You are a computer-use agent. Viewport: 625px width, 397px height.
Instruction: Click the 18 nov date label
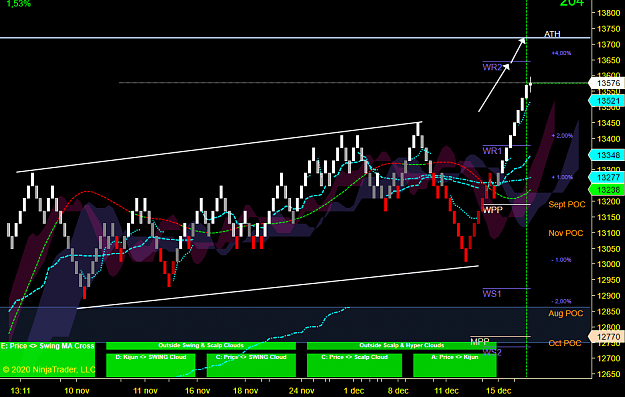coord(245,391)
